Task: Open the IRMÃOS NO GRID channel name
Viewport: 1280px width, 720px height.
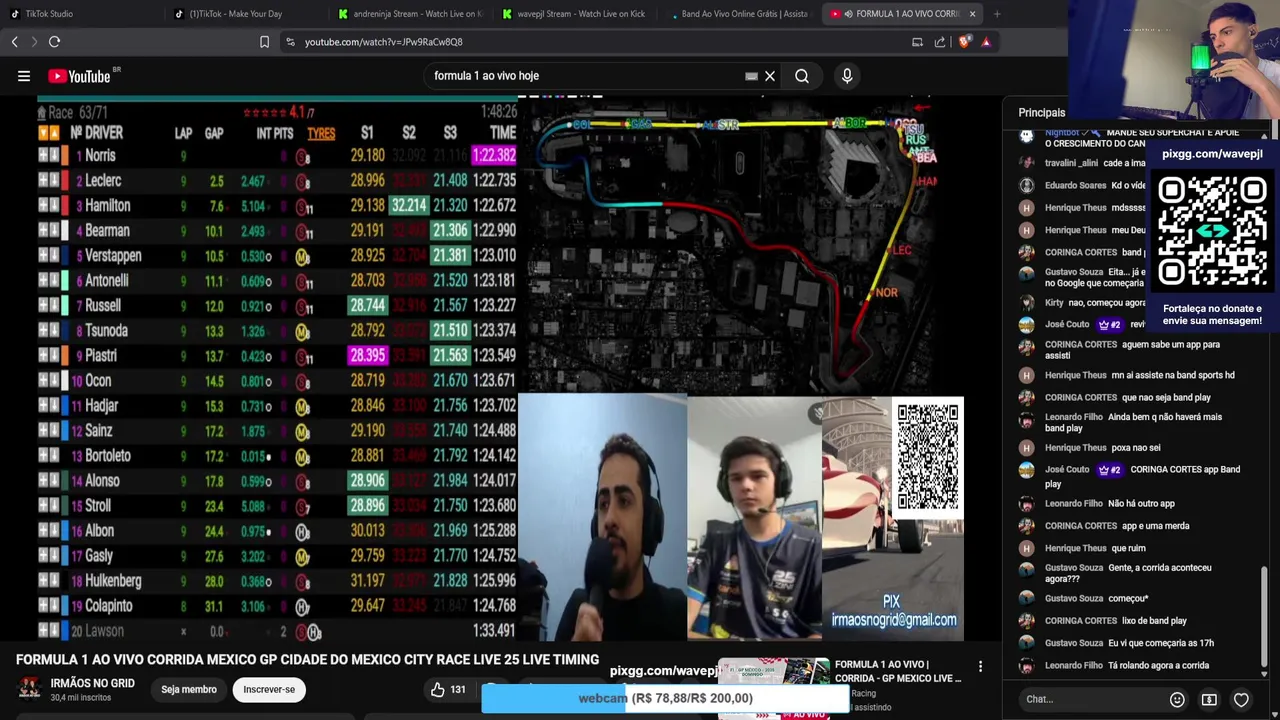Action: click(92, 683)
